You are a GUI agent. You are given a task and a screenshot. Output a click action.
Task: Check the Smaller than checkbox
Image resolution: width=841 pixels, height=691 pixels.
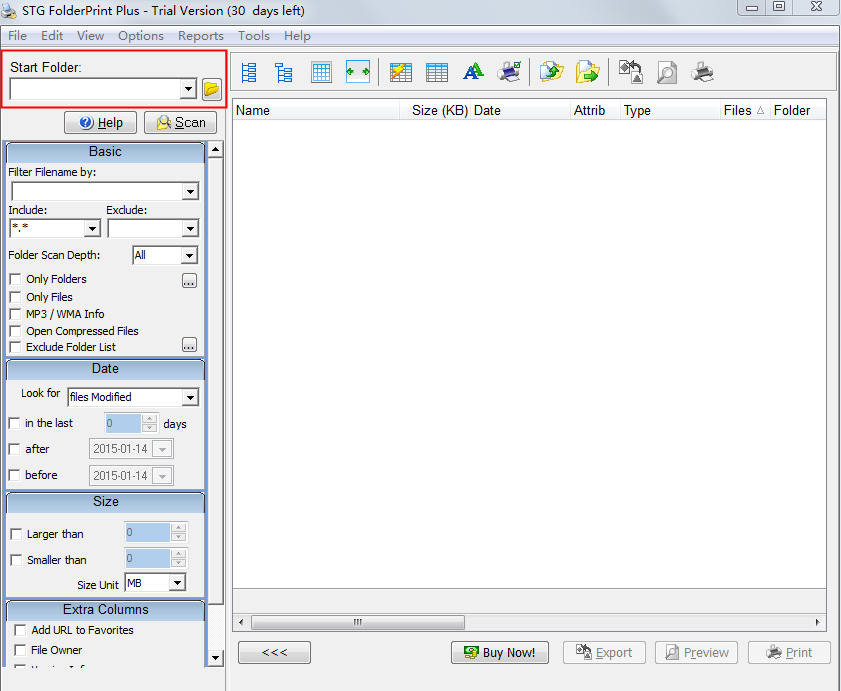coord(16,560)
